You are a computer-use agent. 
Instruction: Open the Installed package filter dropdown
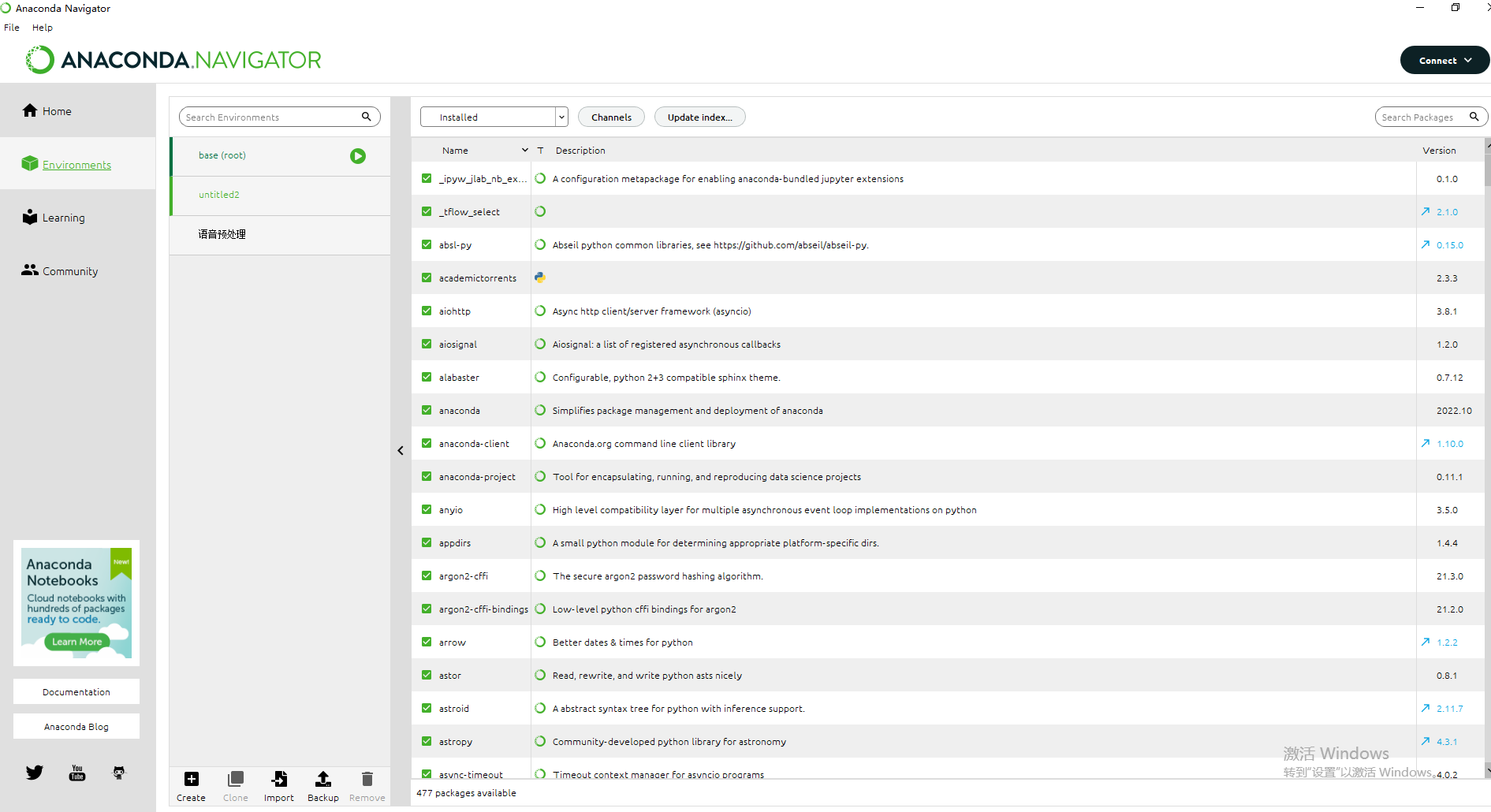pos(494,117)
